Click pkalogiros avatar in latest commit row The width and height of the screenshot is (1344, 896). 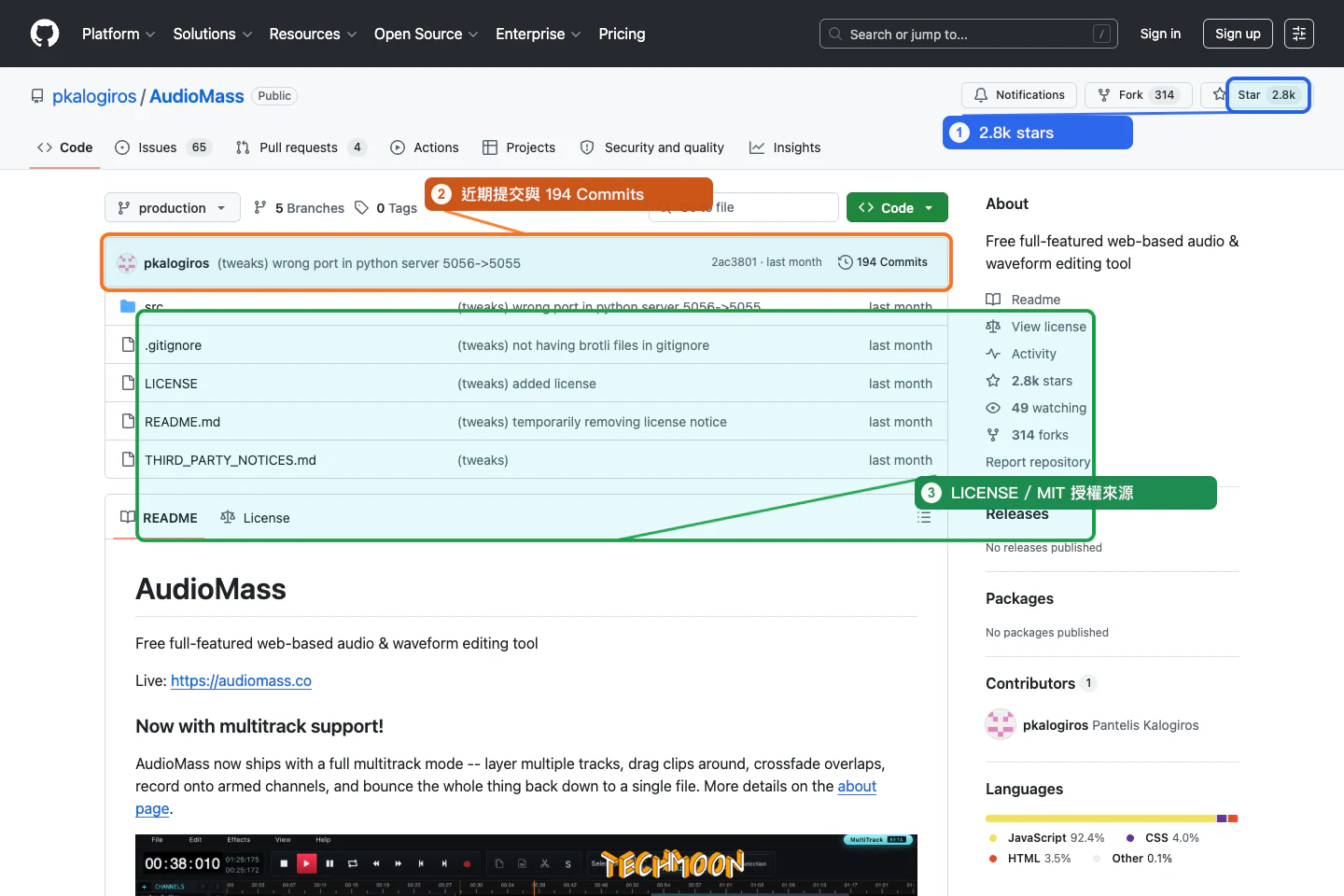[x=127, y=263]
